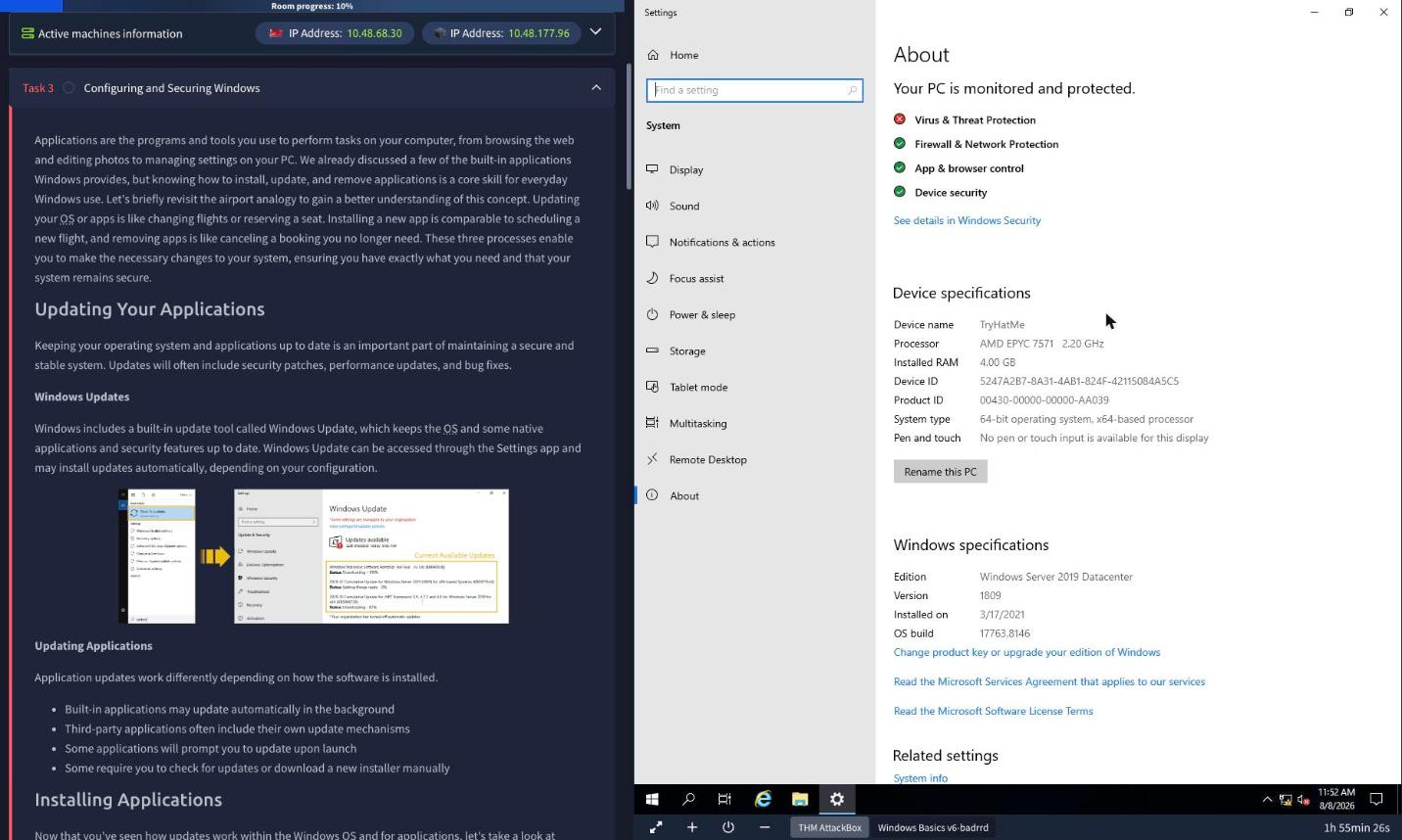The image size is (1402, 840).
Task: Click the Focus assist moon icon
Action: (x=652, y=277)
